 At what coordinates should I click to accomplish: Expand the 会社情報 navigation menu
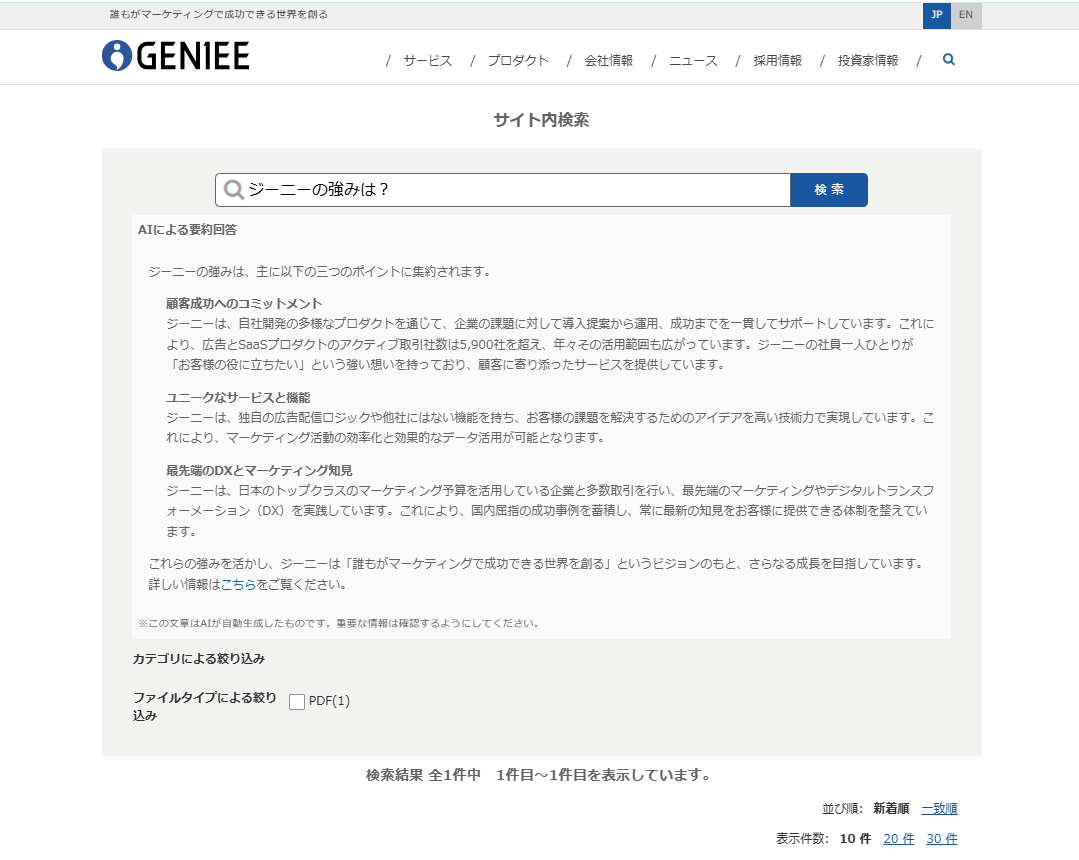pos(608,60)
